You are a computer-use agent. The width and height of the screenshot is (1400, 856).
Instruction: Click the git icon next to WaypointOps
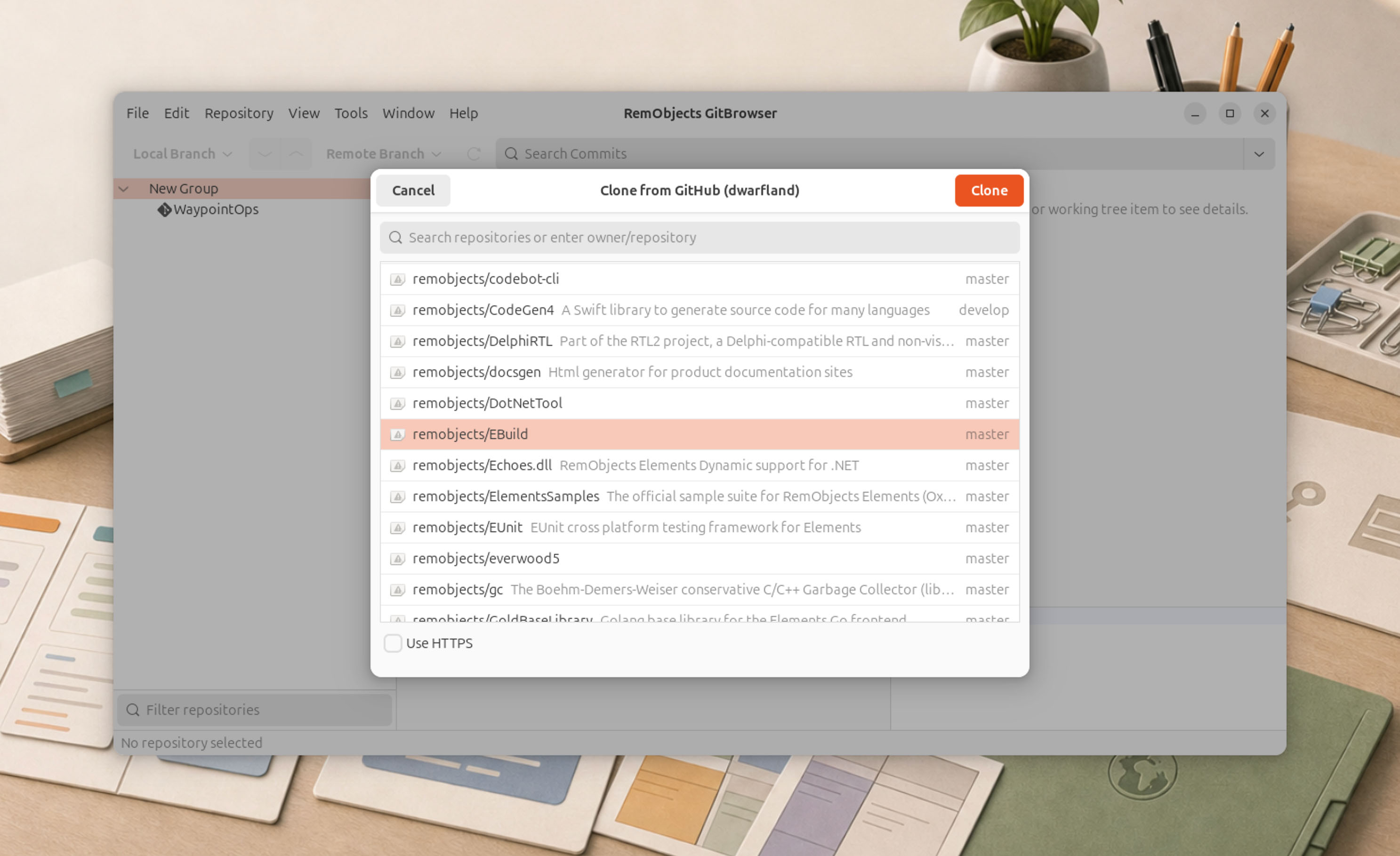[164, 209]
